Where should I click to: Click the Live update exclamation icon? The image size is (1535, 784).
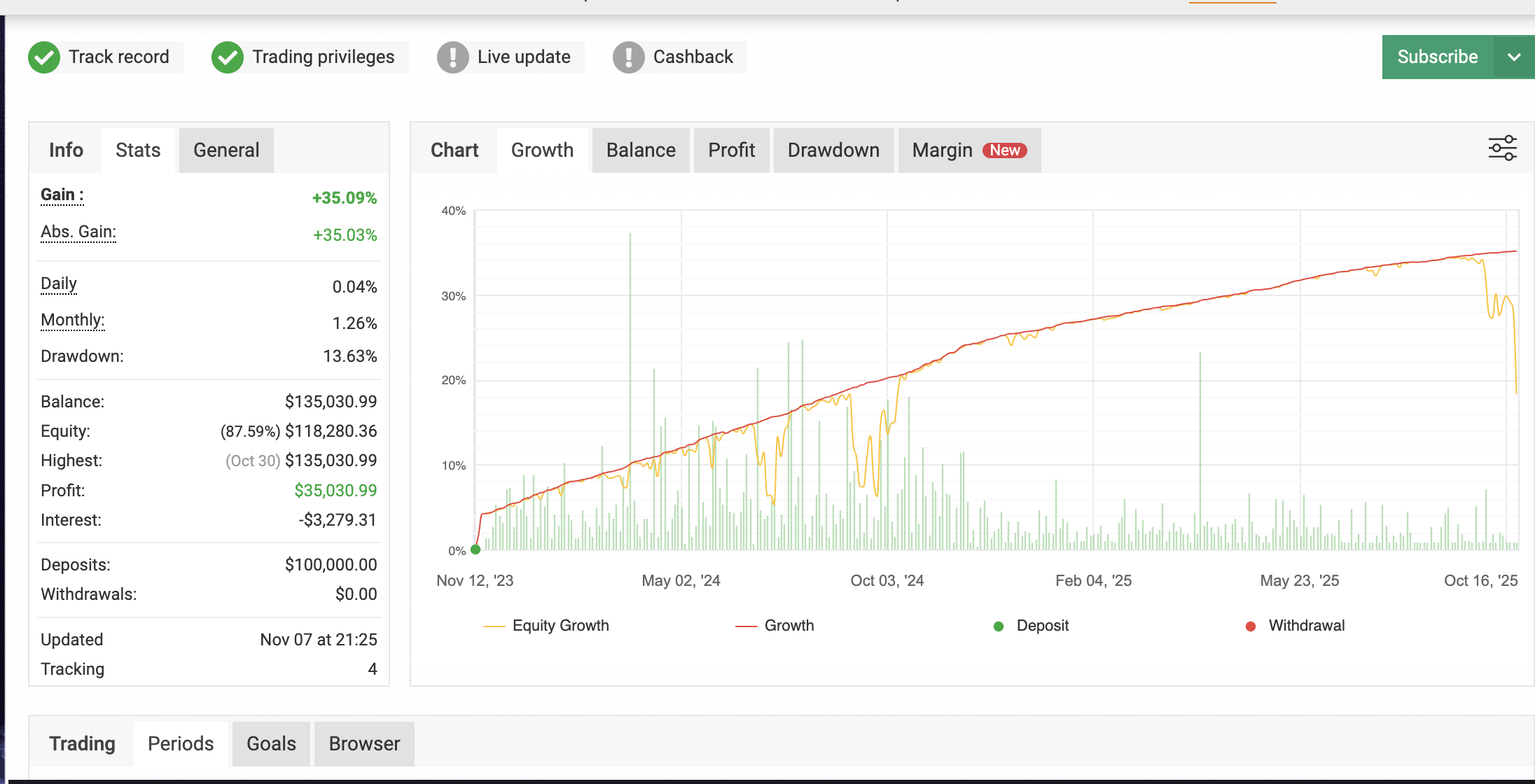pos(453,57)
